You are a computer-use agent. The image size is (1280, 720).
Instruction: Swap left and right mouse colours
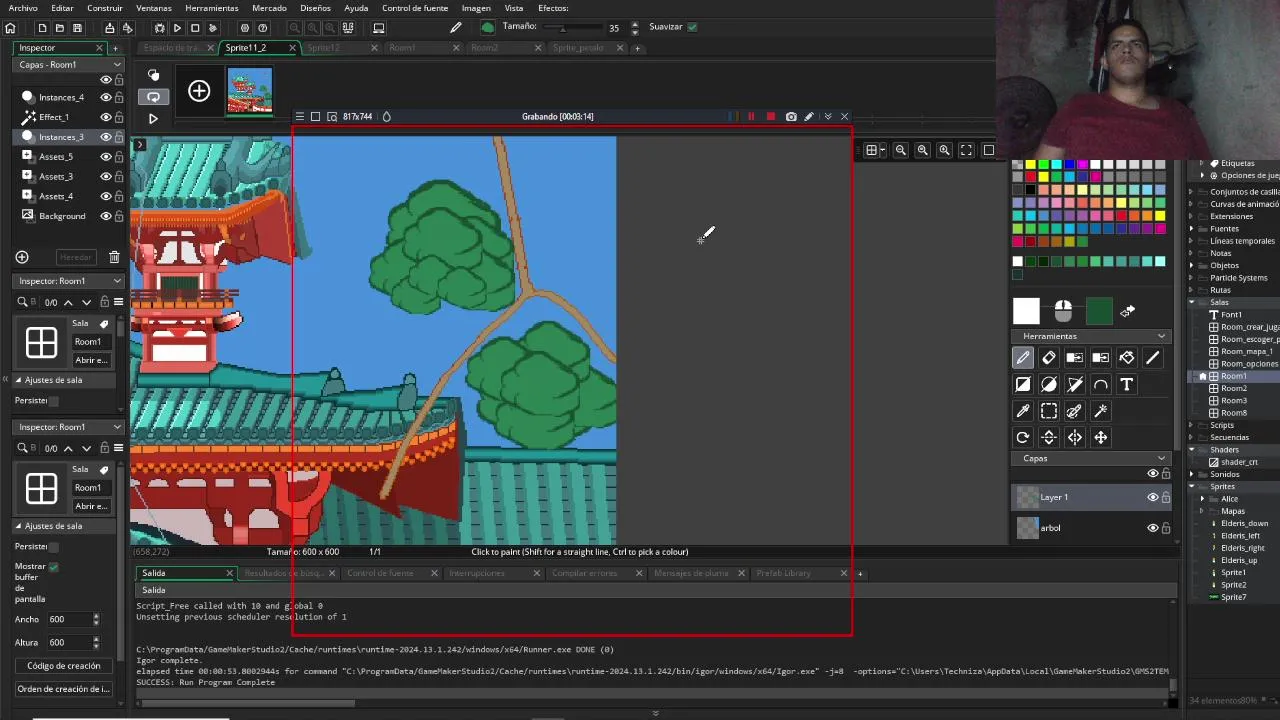coord(1128,312)
